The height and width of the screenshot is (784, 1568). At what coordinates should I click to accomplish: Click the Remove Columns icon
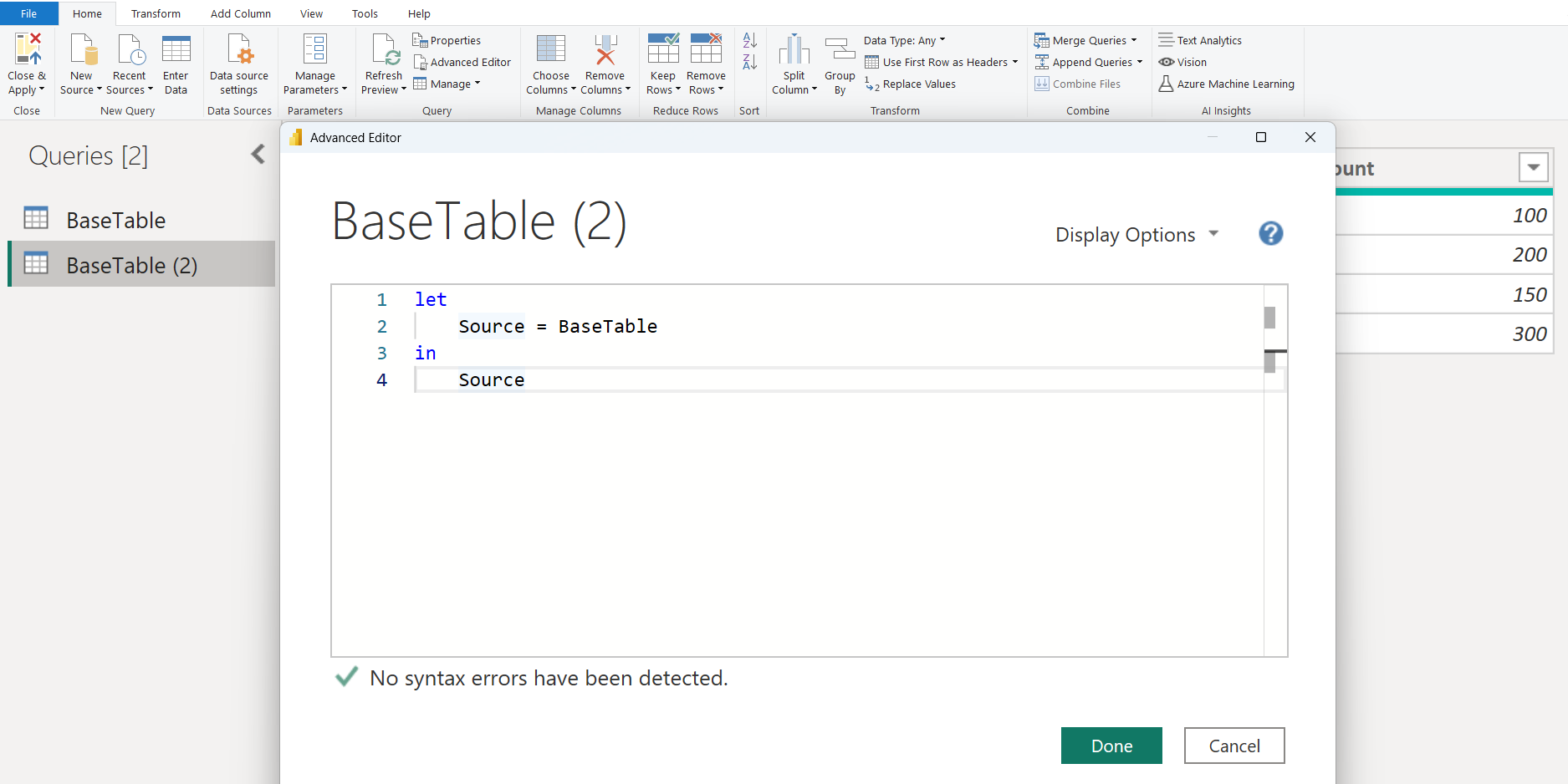[x=605, y=50]
